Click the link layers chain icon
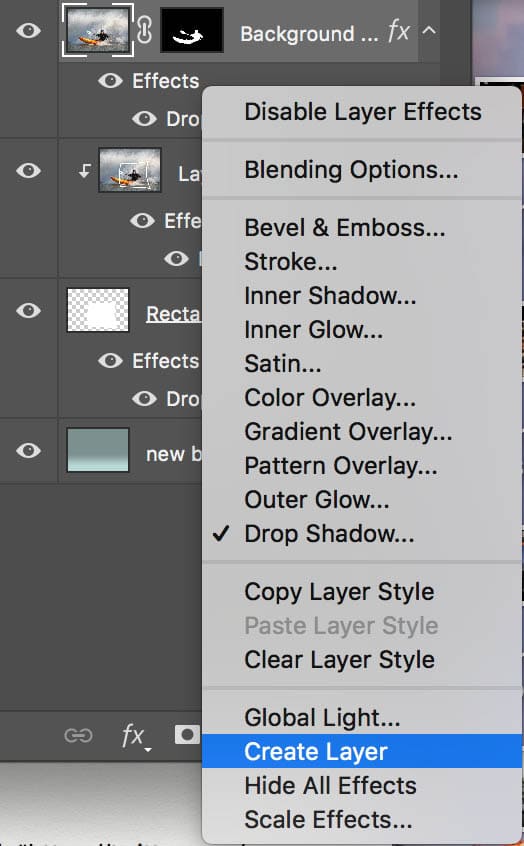 coord(78,735)
